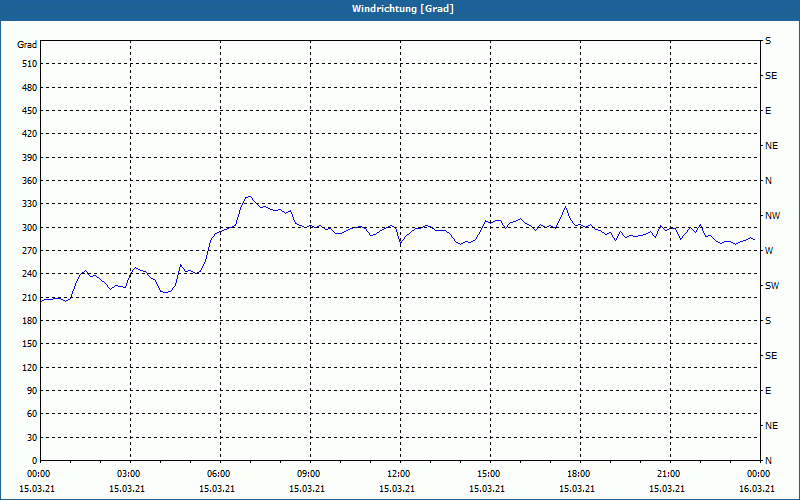Image resolution: width=800 pixels, height=500 pixels.
Task: Click the 06:00 time axis label
Action: (x=218, y=473)
